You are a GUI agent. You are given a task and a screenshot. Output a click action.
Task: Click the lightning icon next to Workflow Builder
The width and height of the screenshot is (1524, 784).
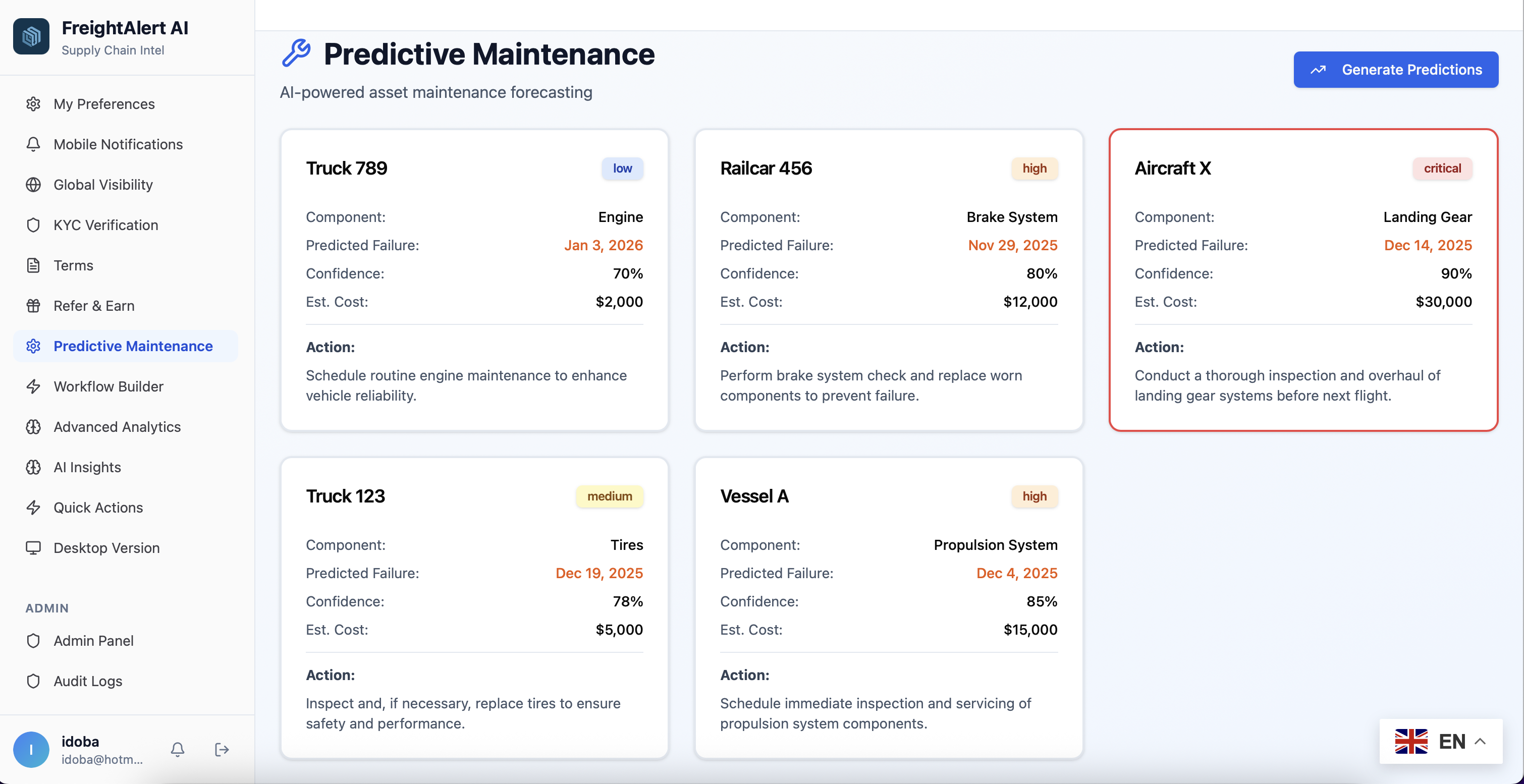(33, 386)
